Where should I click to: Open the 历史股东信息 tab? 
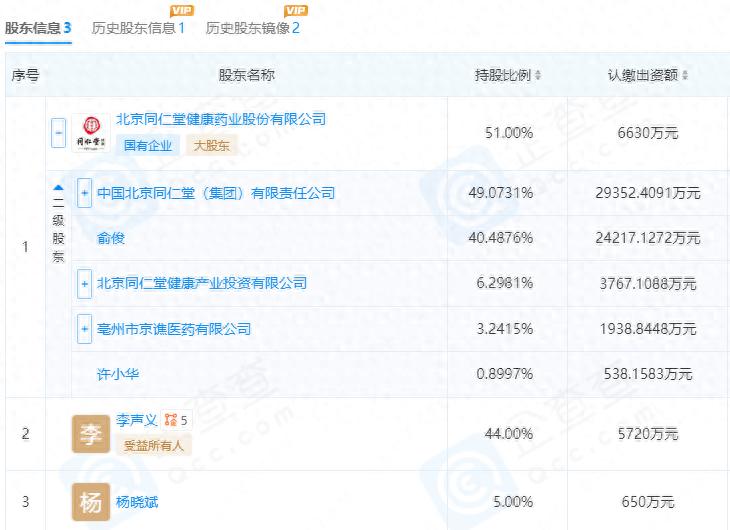point(138,28)
